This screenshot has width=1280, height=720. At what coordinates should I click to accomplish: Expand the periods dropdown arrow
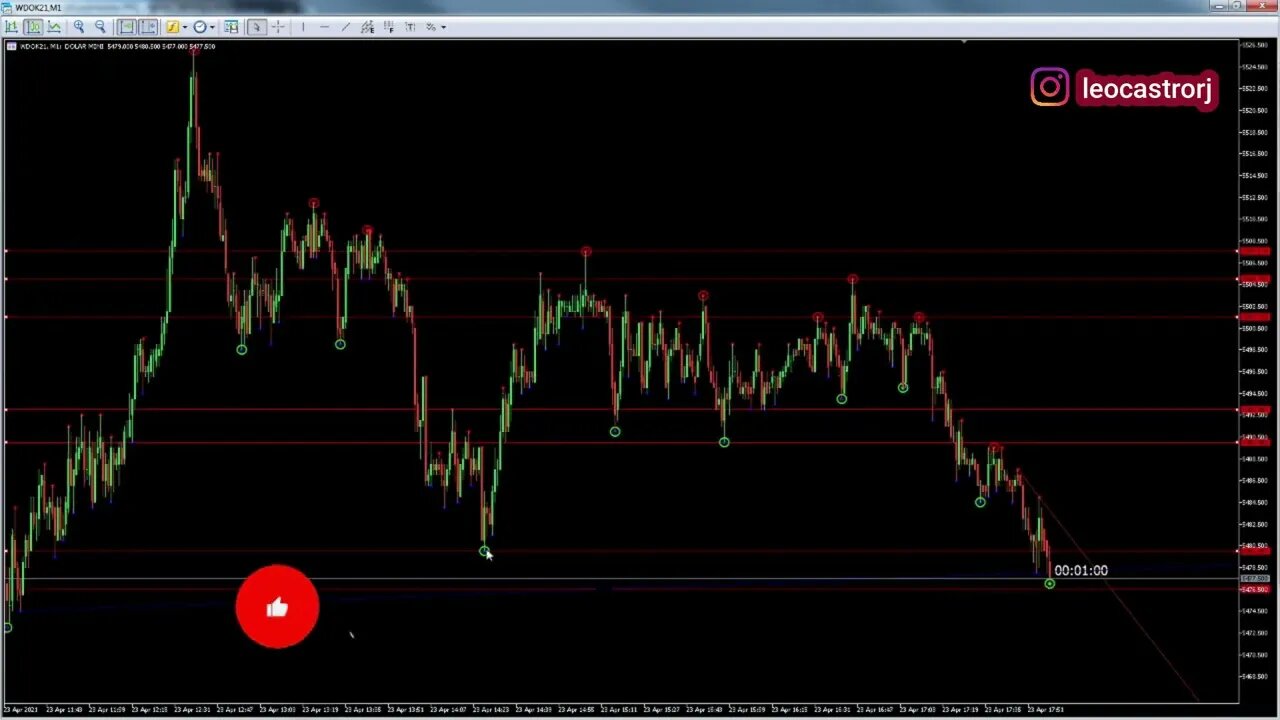212,27
